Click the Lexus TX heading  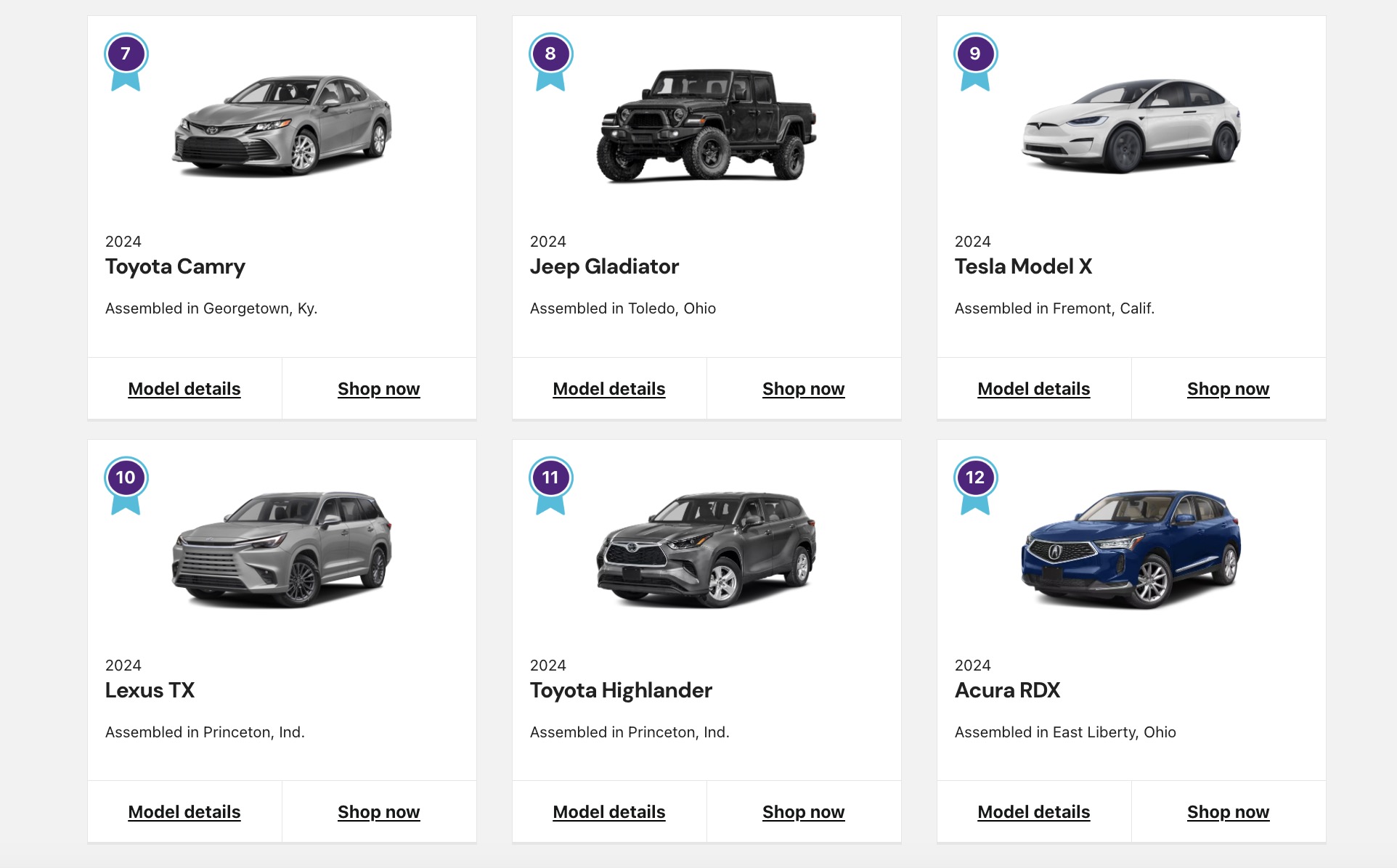click(x=150, y=690)
